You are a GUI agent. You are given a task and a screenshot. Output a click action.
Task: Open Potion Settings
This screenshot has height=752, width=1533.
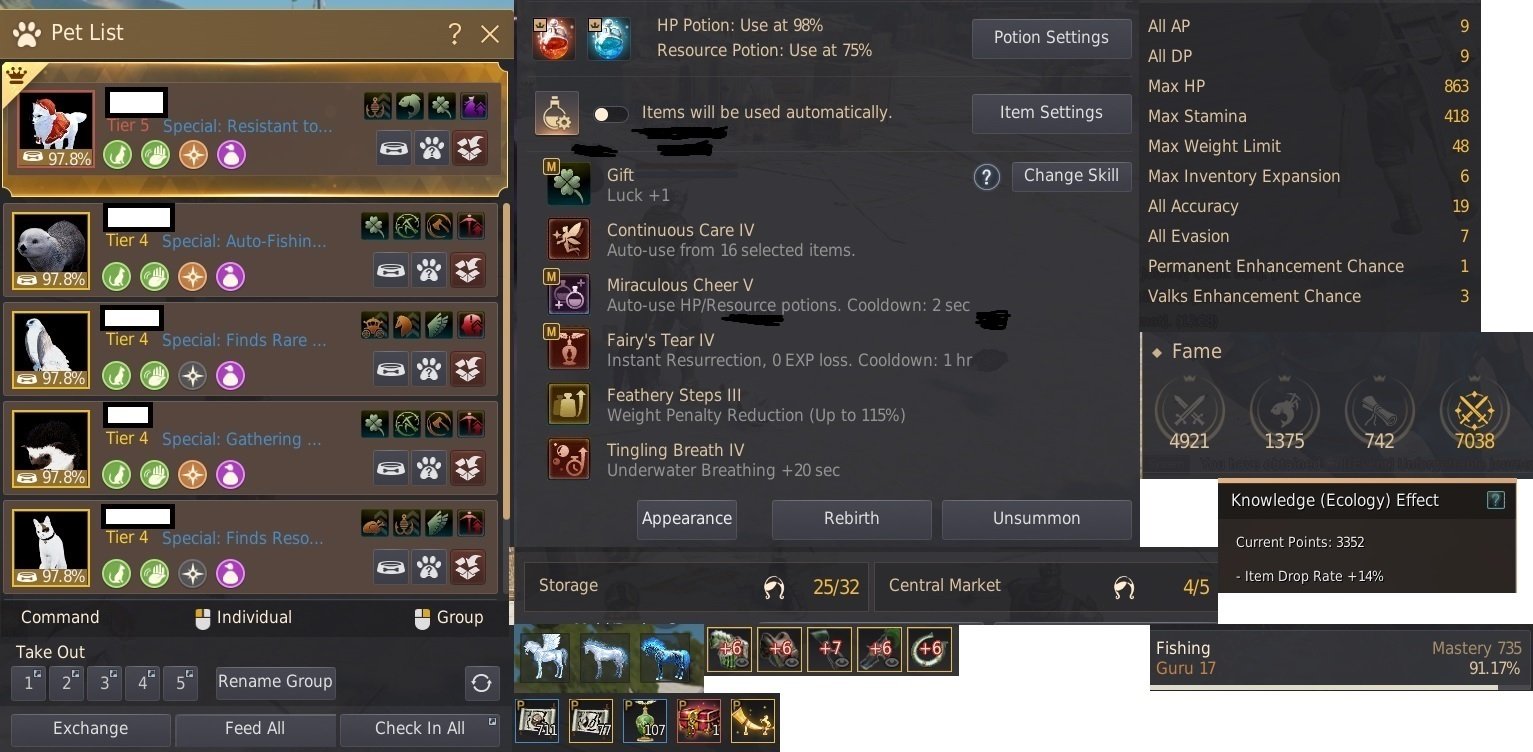tap(1051, 38)
